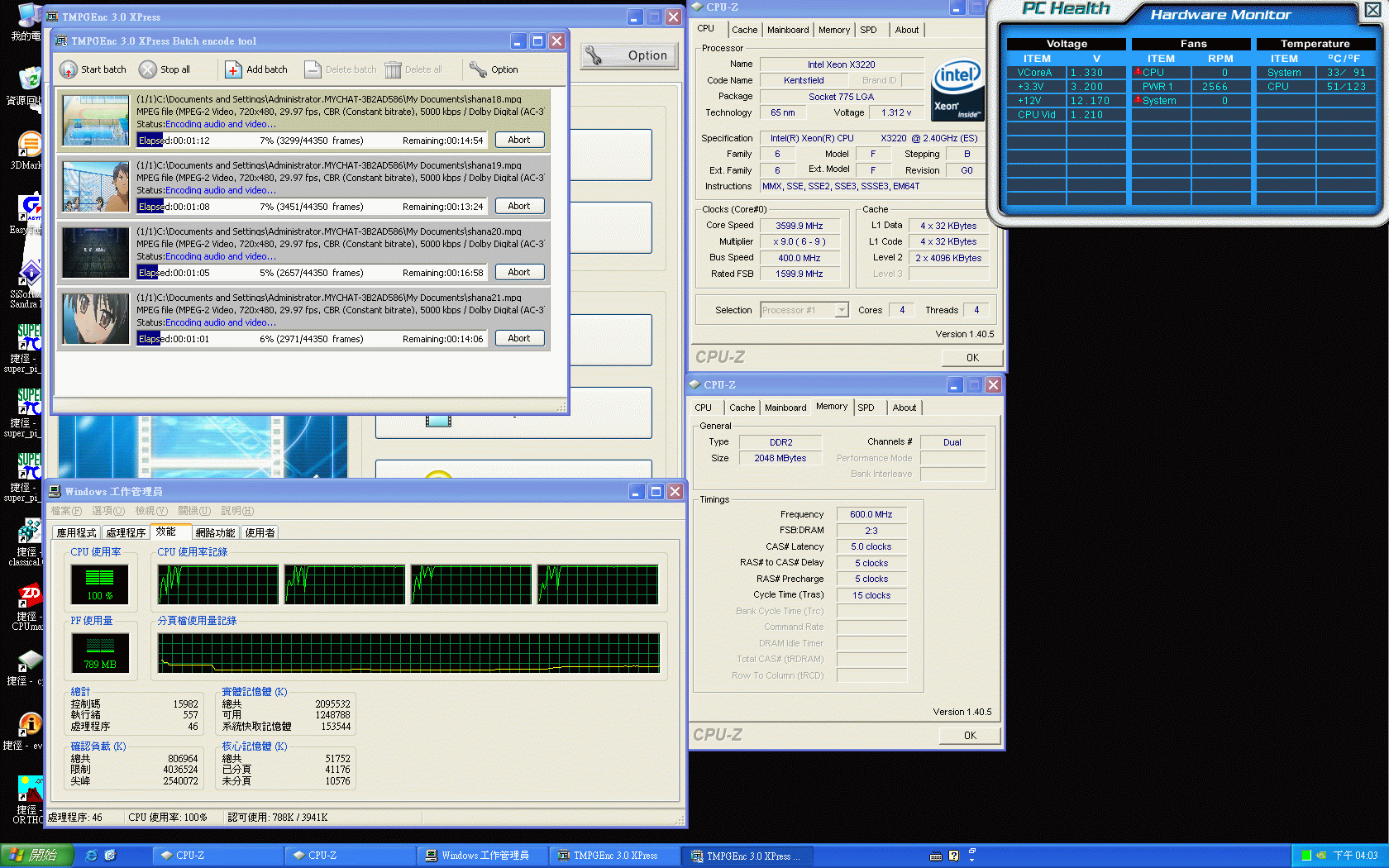Click the shana19.mpg progress bar
The image size is (1389, 868).
pos(313,207)
